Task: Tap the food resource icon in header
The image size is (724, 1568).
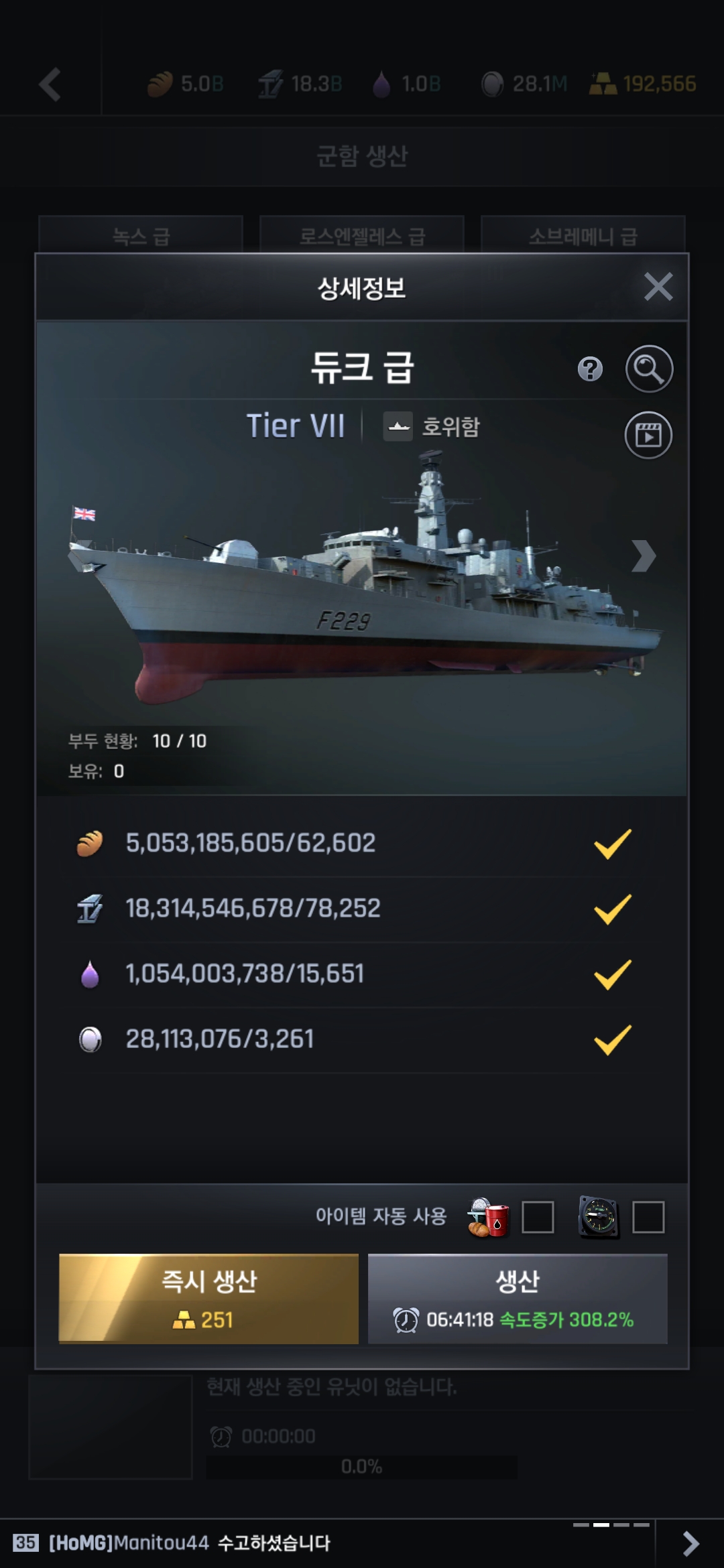Action: [x=160, y=84]
